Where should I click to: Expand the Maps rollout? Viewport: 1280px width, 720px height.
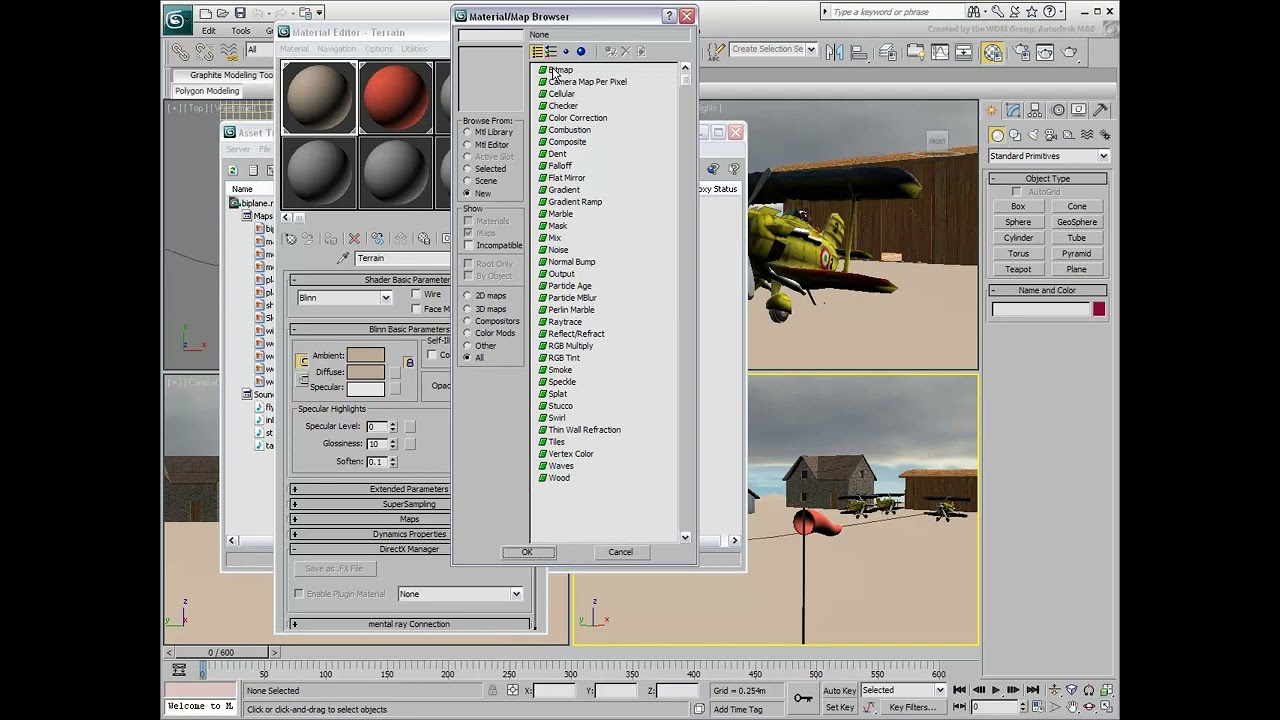(409, 519)
